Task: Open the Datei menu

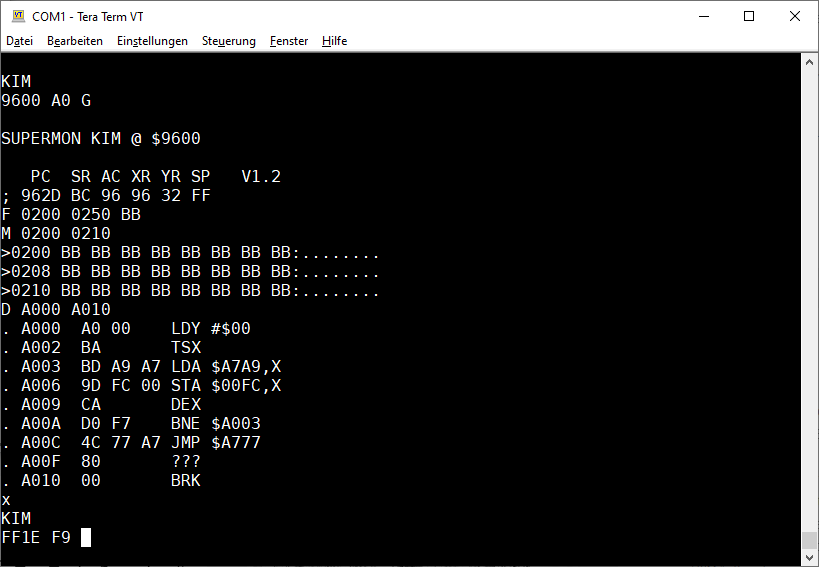Action: (20, 41)
